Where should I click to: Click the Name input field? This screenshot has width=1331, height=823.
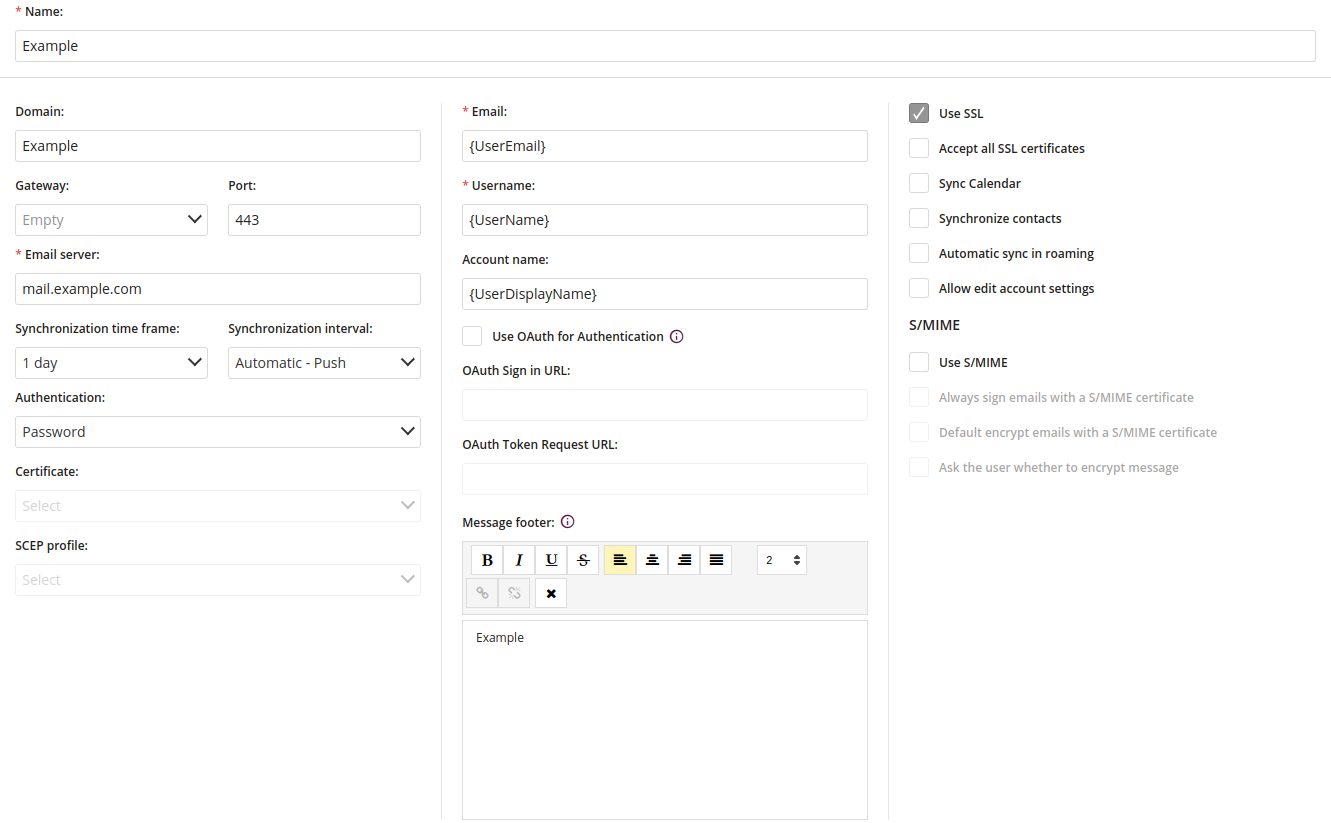(x=665, y=46)
